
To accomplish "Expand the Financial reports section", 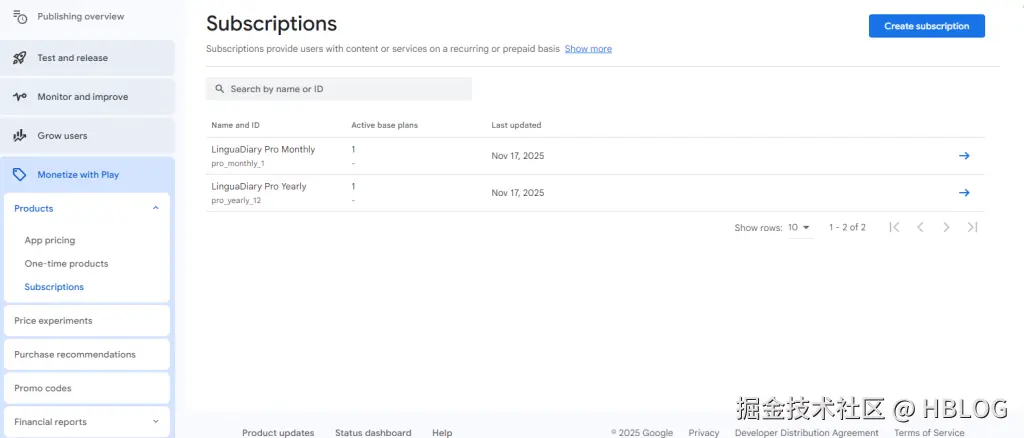I will click(x=155, y=422).
